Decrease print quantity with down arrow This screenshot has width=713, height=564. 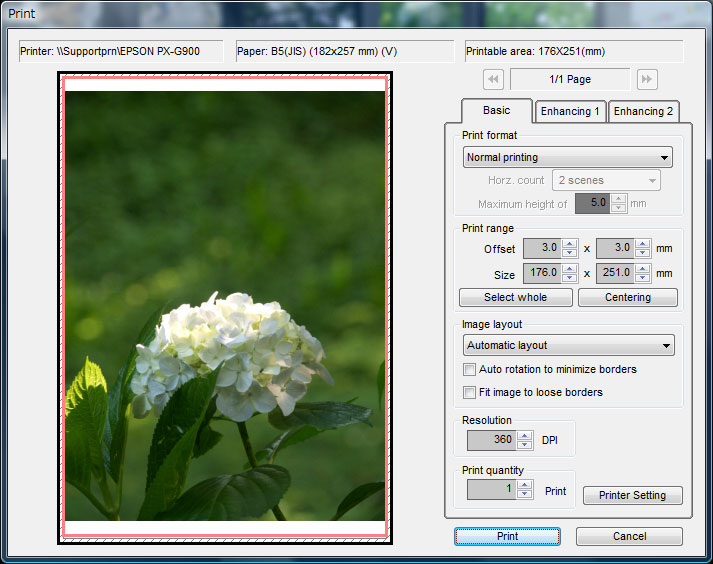525,494
